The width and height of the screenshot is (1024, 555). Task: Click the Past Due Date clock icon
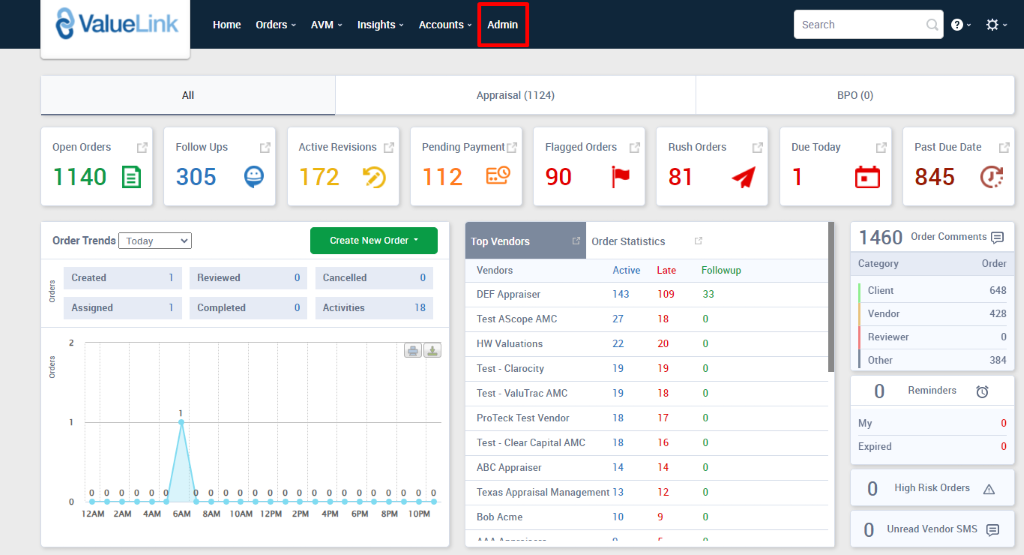pyautogui.click(x=991, y=177)
